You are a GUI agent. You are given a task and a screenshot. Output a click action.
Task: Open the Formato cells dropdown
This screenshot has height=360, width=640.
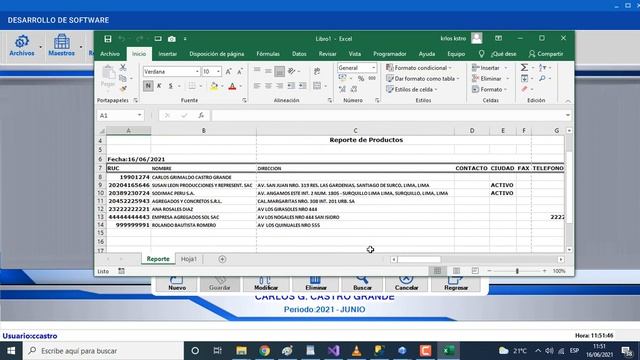pyautogui.click(x=489, y=89)
